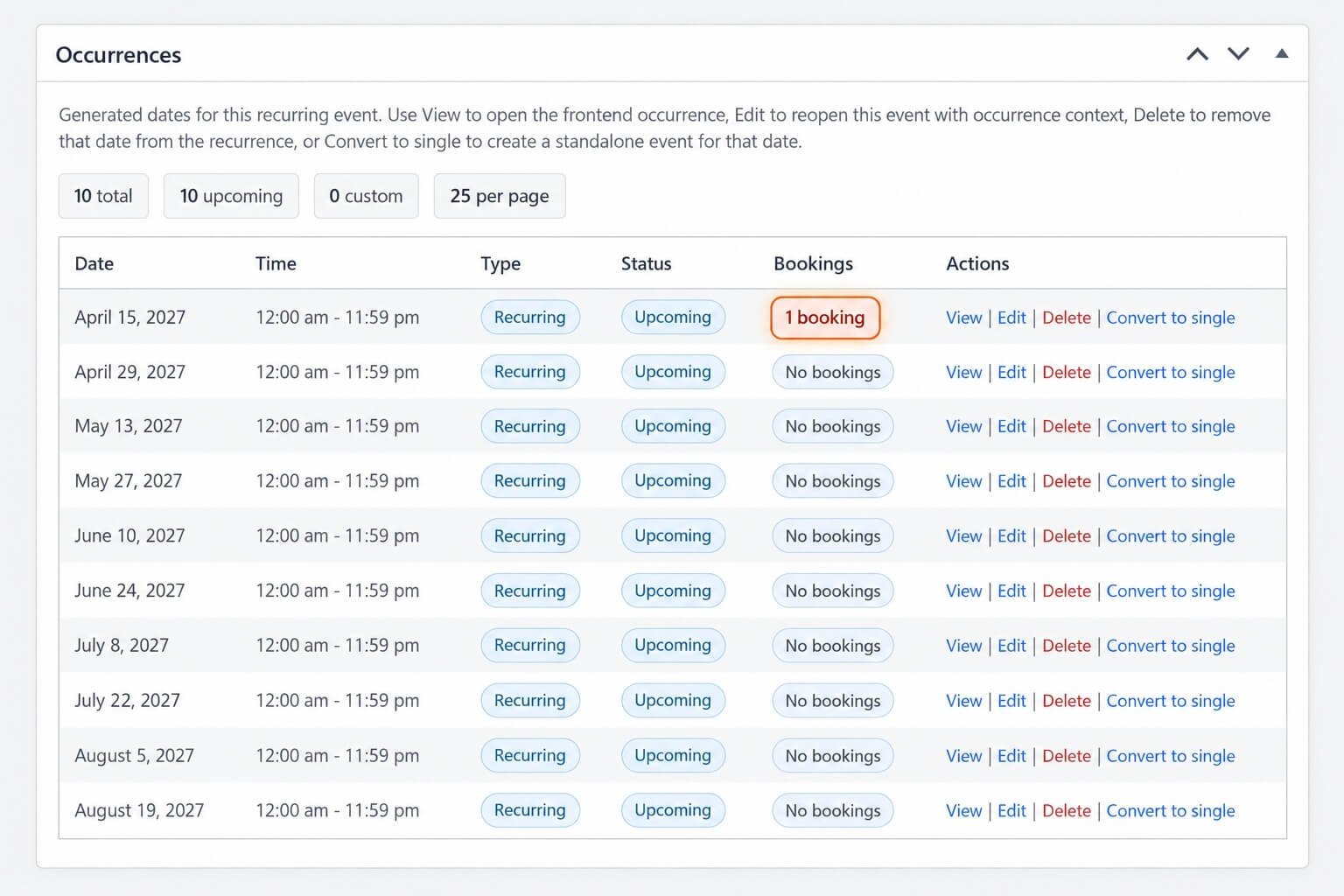1344x896 pixels.
Task: Select the Date column header
Action: click(x=94, y=263)
